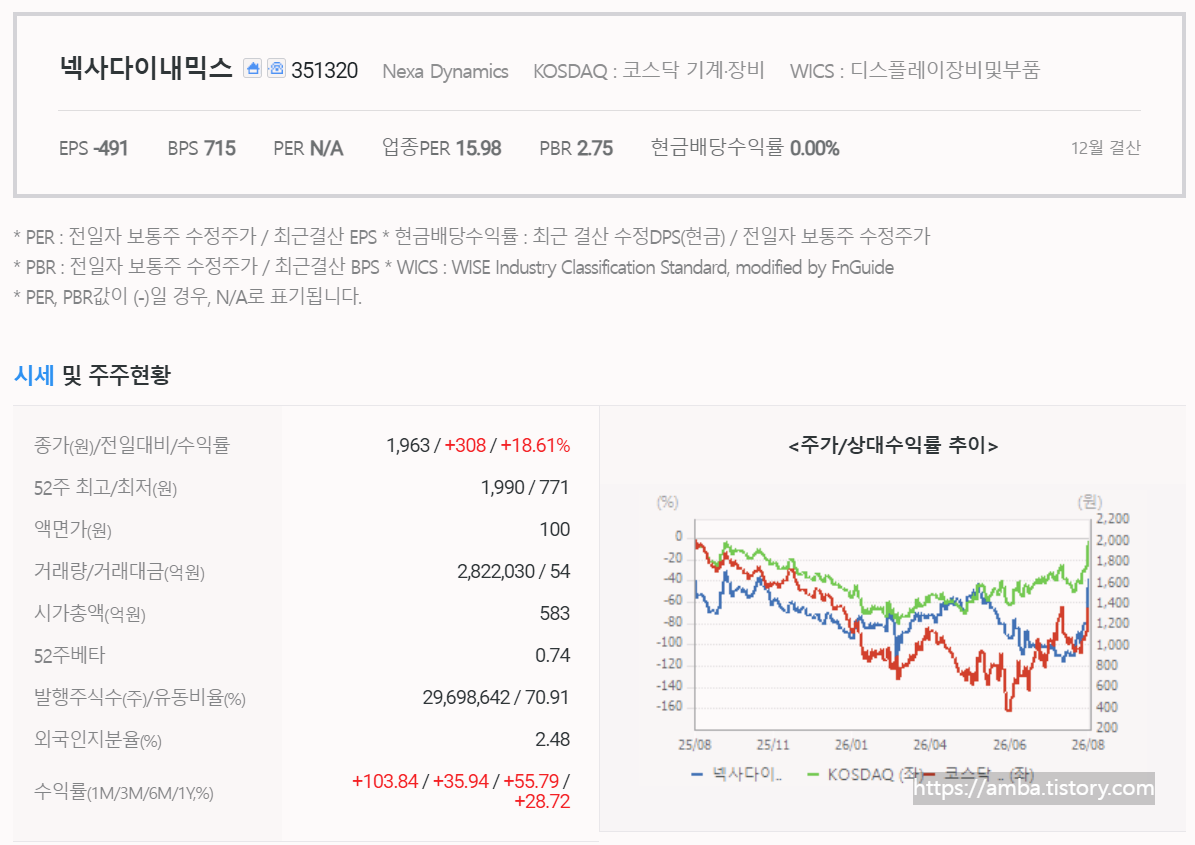Click footnote about N/A 표기
Screen dimensions: 1195x845
click(187, 296)
